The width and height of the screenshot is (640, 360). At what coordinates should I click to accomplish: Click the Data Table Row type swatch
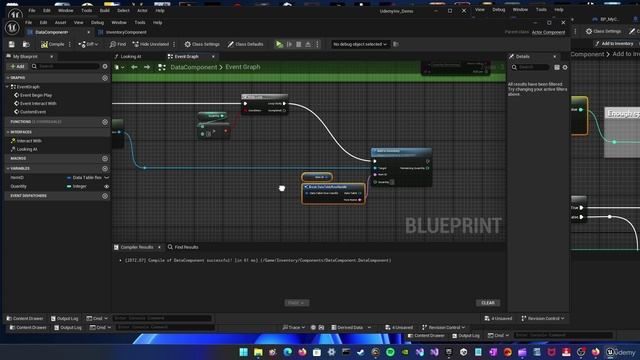coord(69,178)
